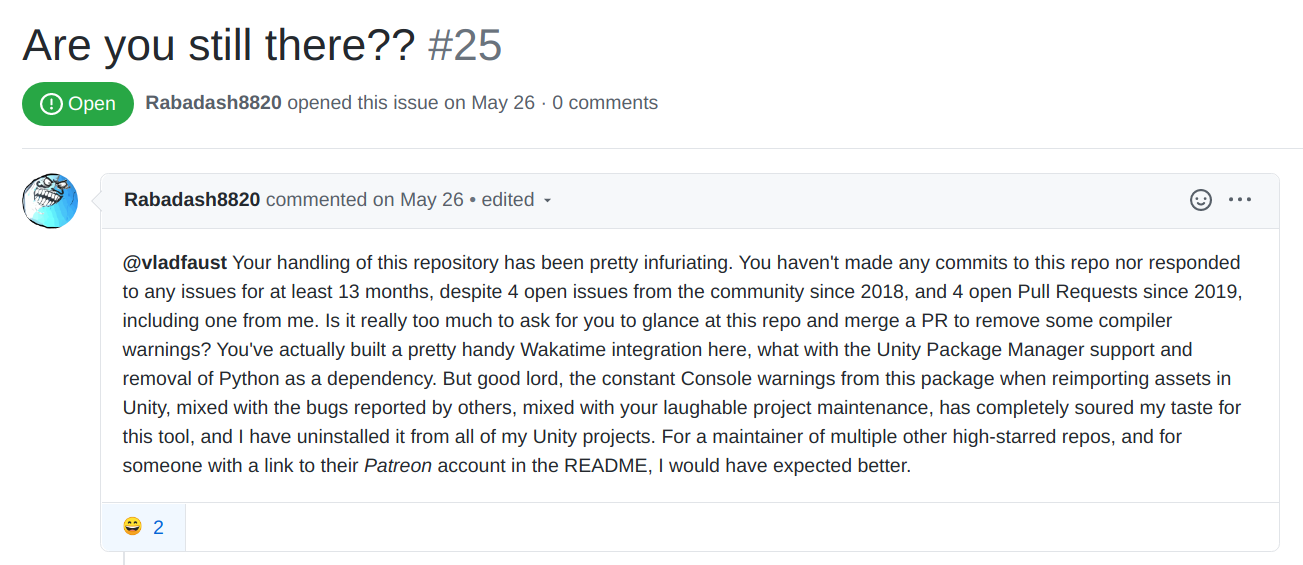Click the green Open status badge
This screenshot has width=1303, height=565.
[78, 104]
